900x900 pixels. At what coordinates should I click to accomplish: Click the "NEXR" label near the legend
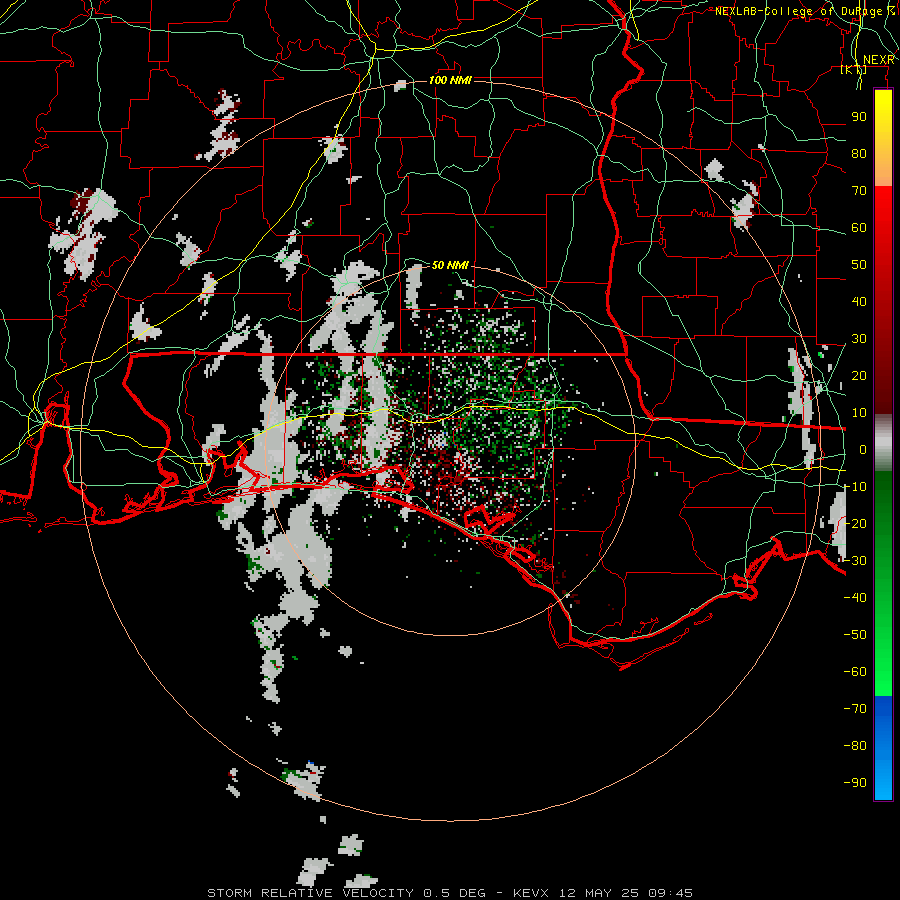tap(879, 60)
